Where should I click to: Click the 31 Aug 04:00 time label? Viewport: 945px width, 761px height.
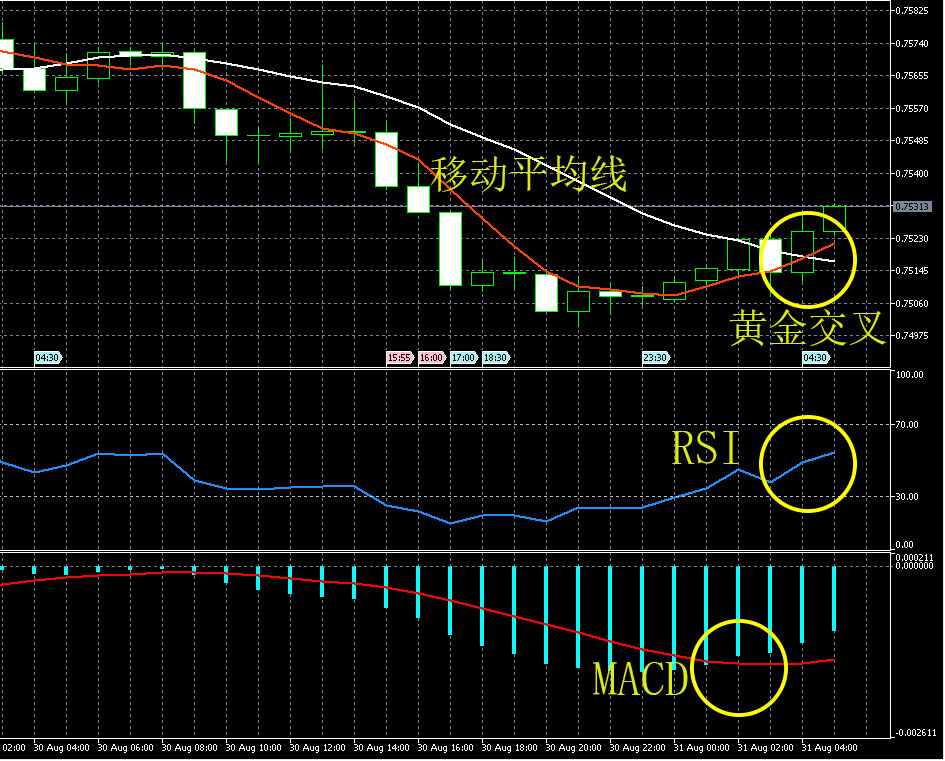[829, 748]
